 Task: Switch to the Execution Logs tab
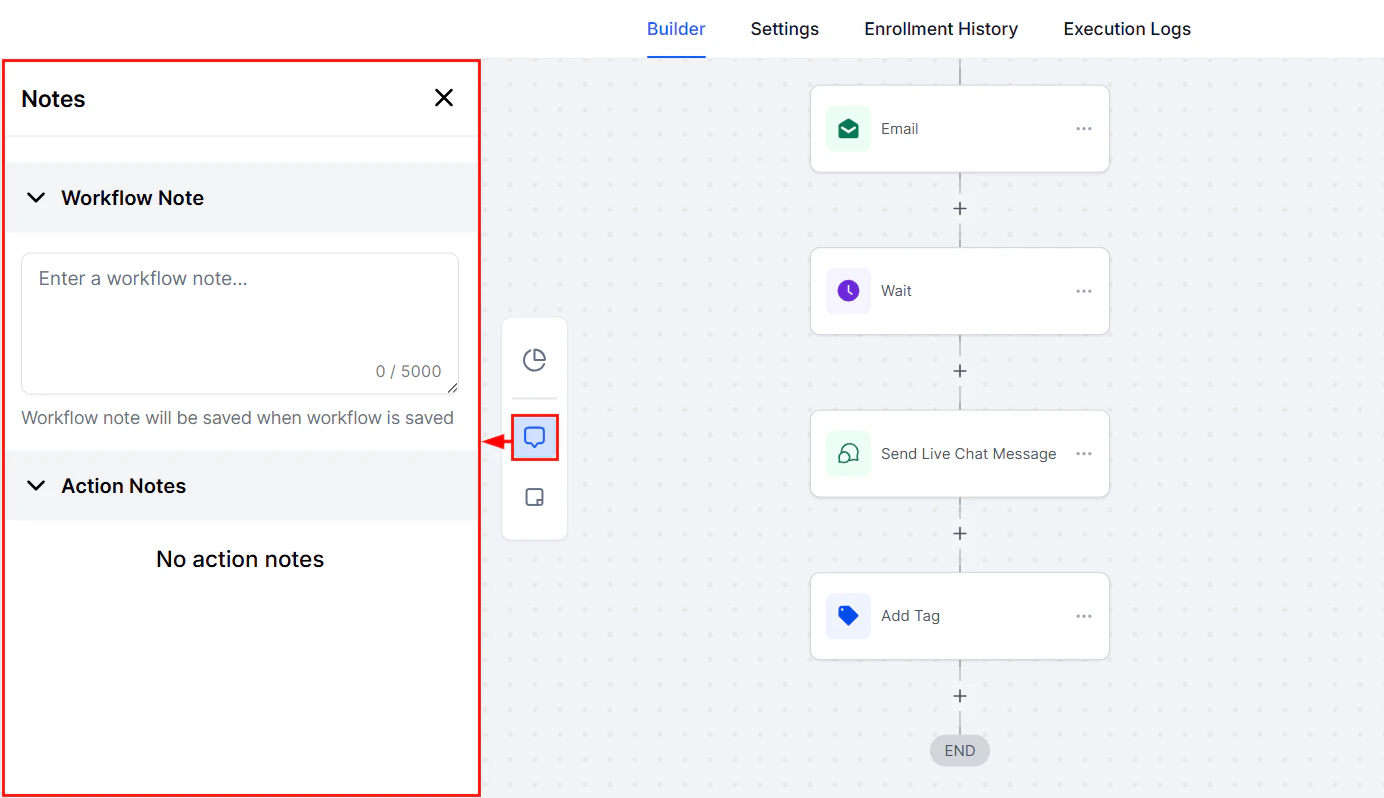[x=1127, y=29]
